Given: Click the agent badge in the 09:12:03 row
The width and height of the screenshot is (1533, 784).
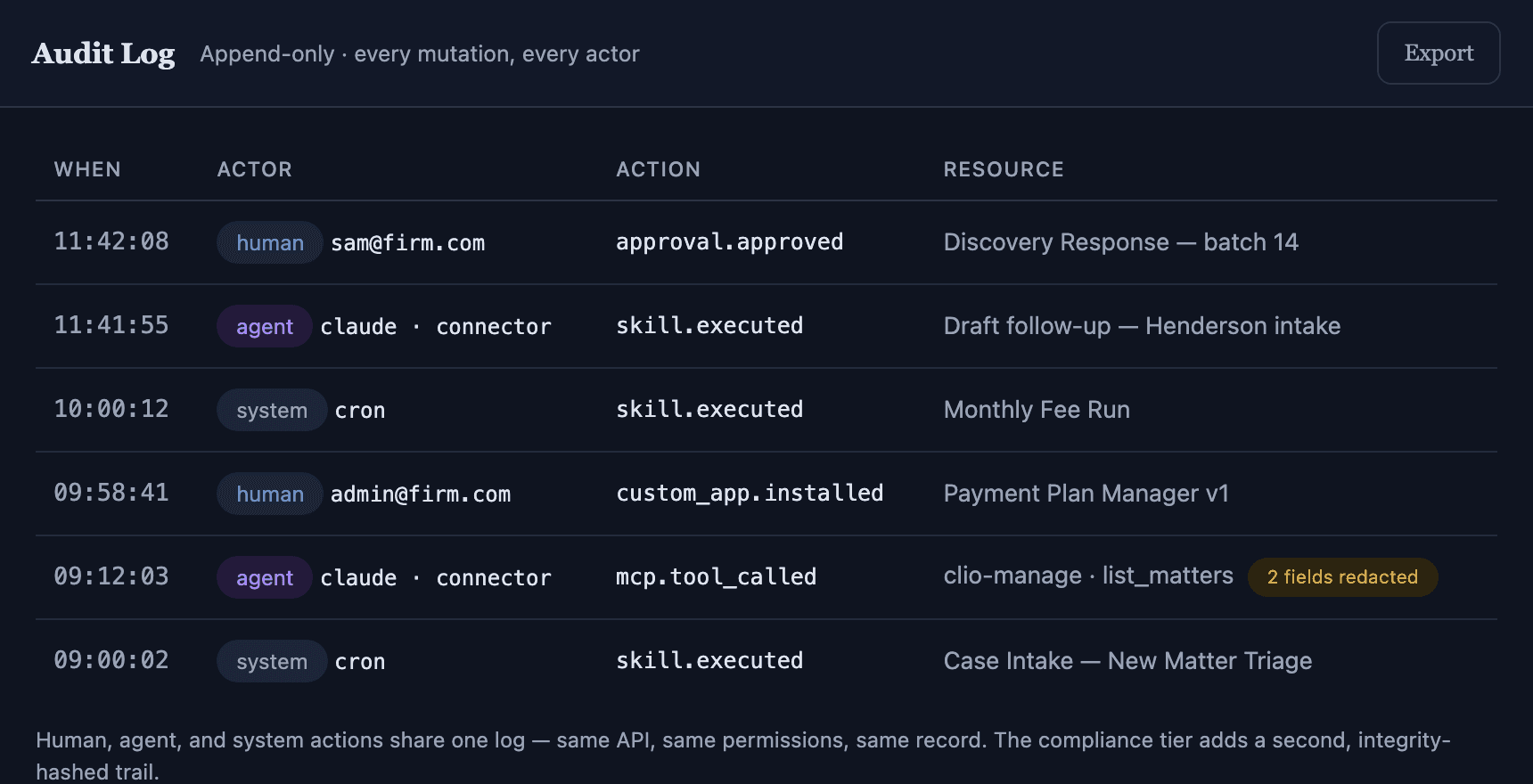Looking at the screenshot, I should pyautogui.click(x=265, y=577).
